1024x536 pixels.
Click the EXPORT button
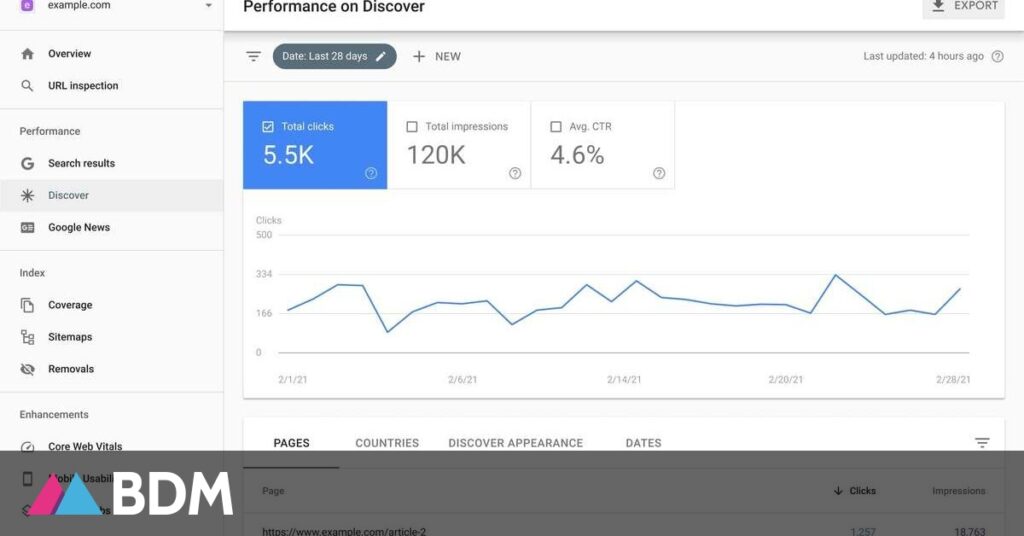click(963, 7)
